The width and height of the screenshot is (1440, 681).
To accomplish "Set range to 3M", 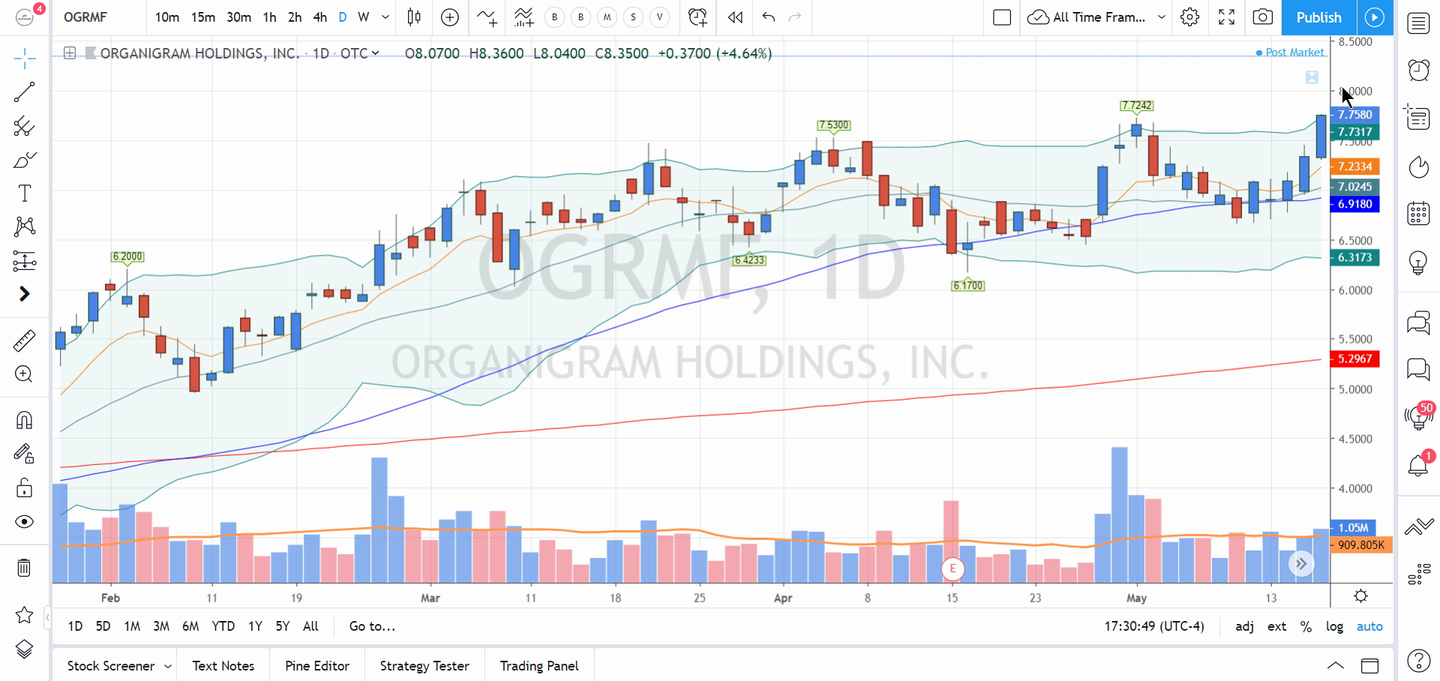I will click(161, 626).
